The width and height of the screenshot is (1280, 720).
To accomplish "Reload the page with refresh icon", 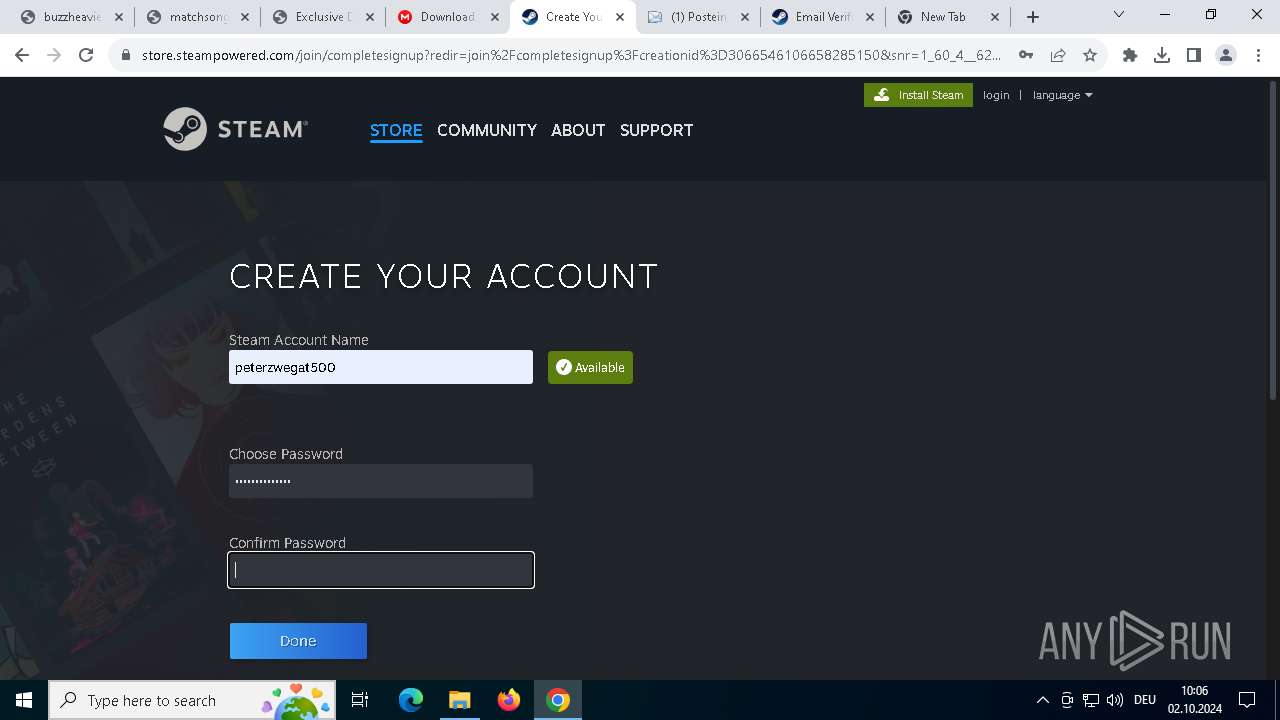I will [x=86, y=55].
